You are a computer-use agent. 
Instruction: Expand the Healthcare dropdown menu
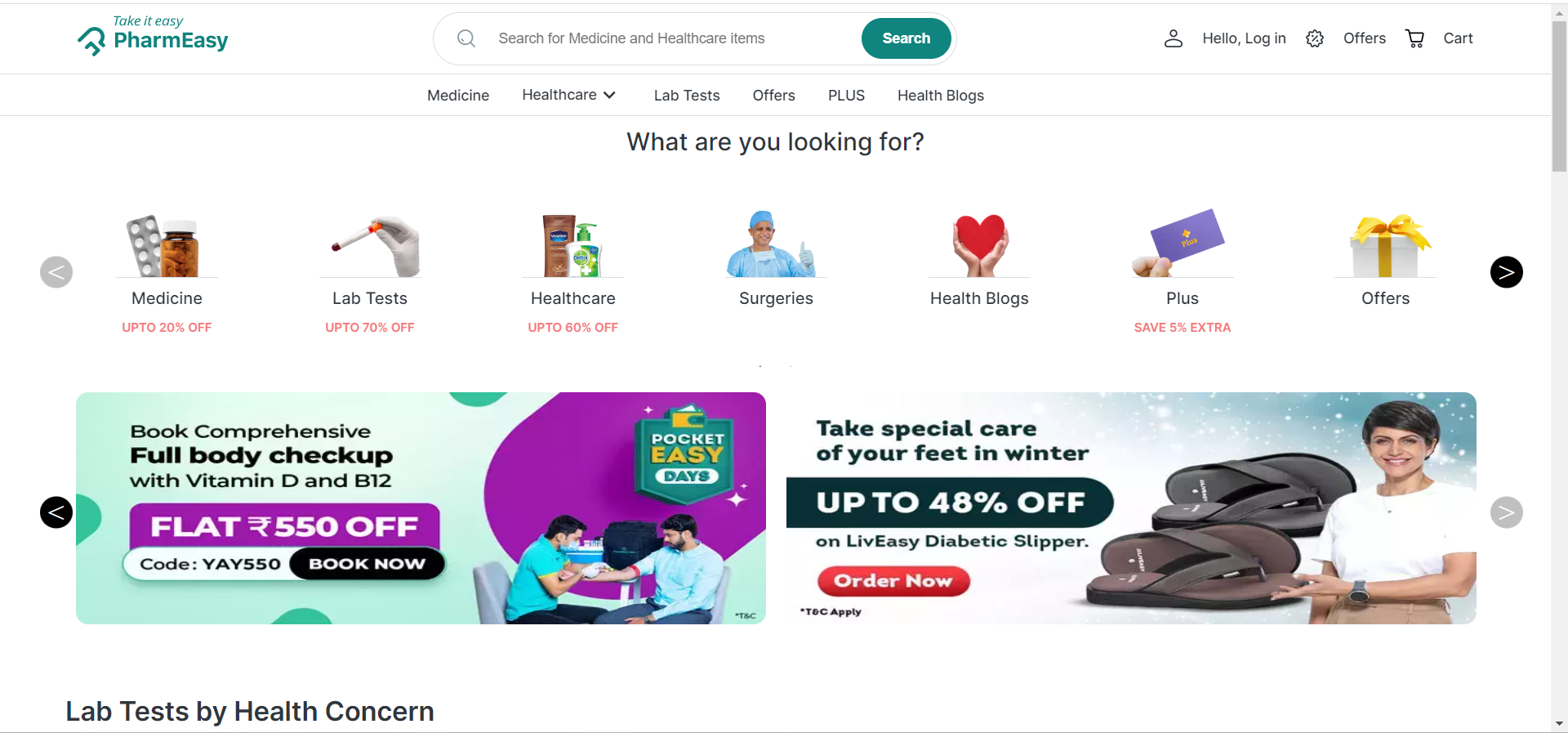[x=569, y=95]
